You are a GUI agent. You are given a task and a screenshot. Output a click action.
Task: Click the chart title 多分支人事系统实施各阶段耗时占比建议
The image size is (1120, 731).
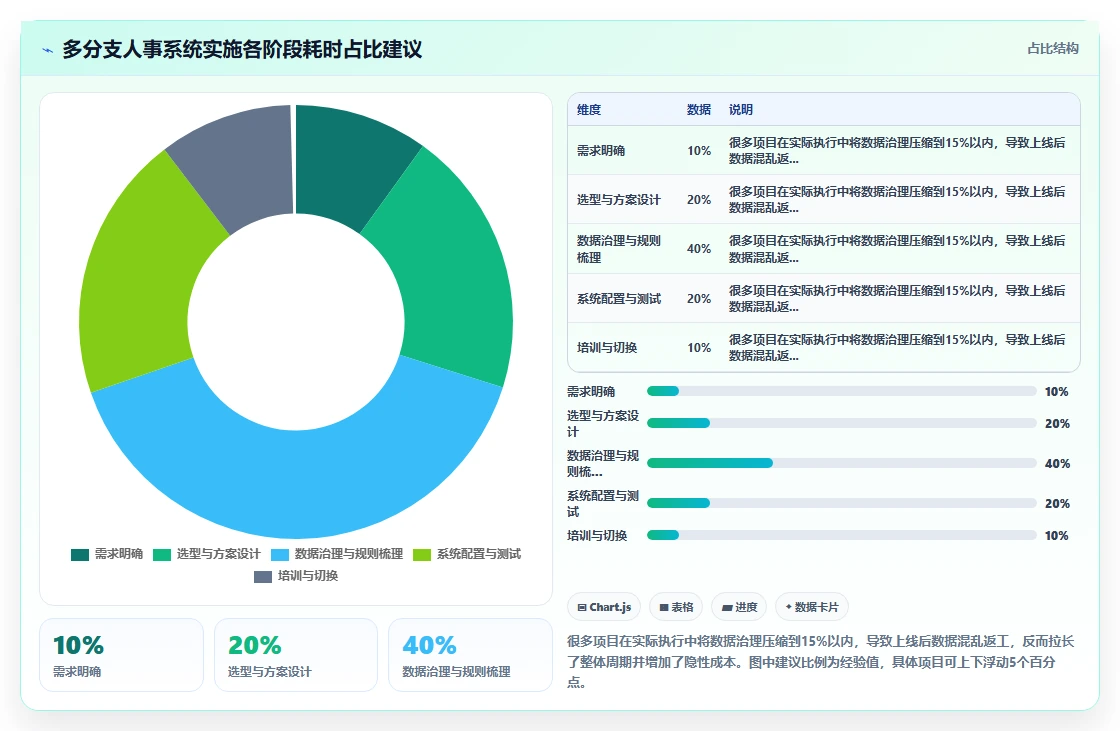[242, 49]
